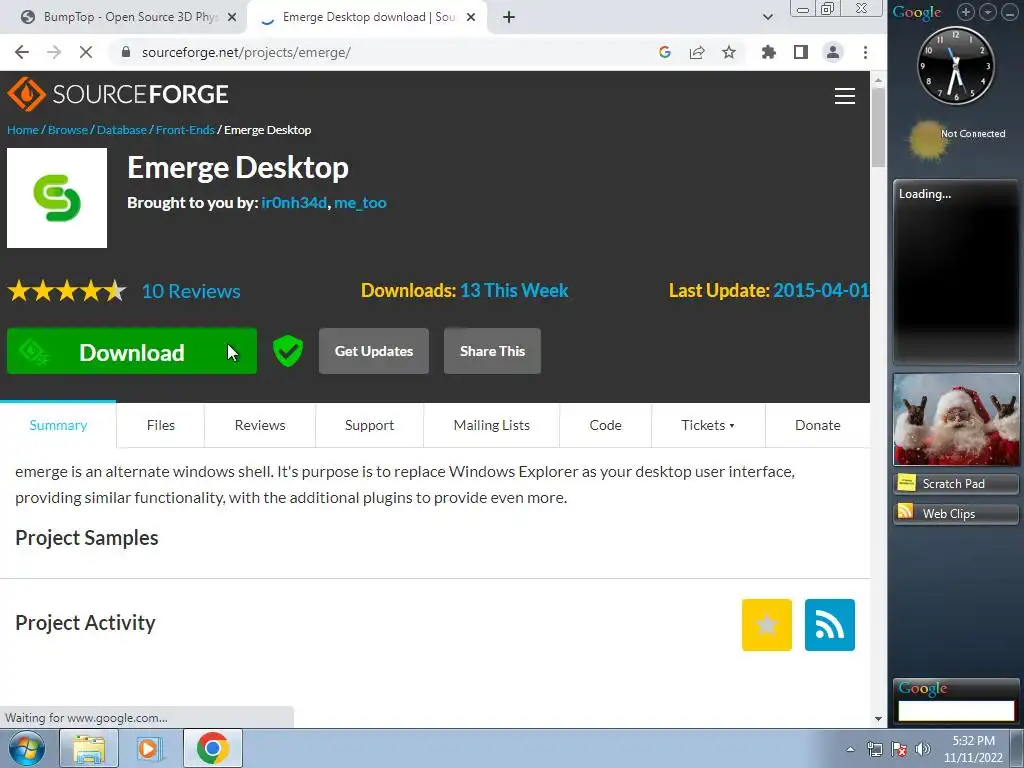Click the Share This button
The image size is (1024, 768).
pos(492,351)
